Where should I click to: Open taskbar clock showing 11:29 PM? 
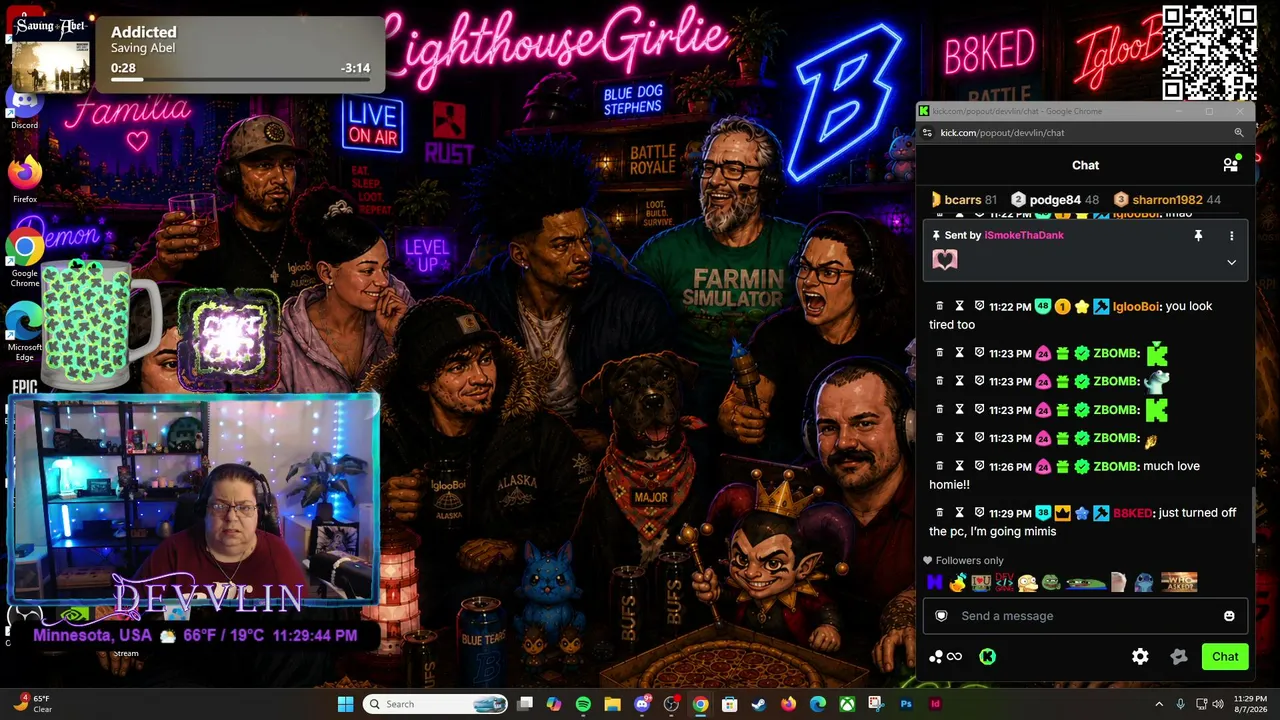pos(1250,704)
